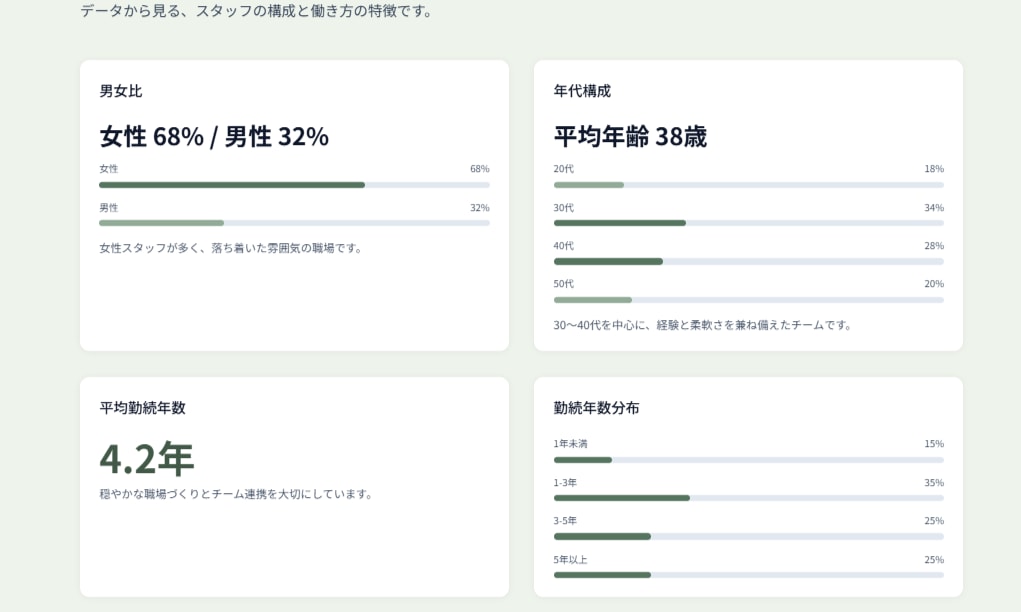
Task: Click the 1-3年 bar label
Action: click(x=565, y=483)
